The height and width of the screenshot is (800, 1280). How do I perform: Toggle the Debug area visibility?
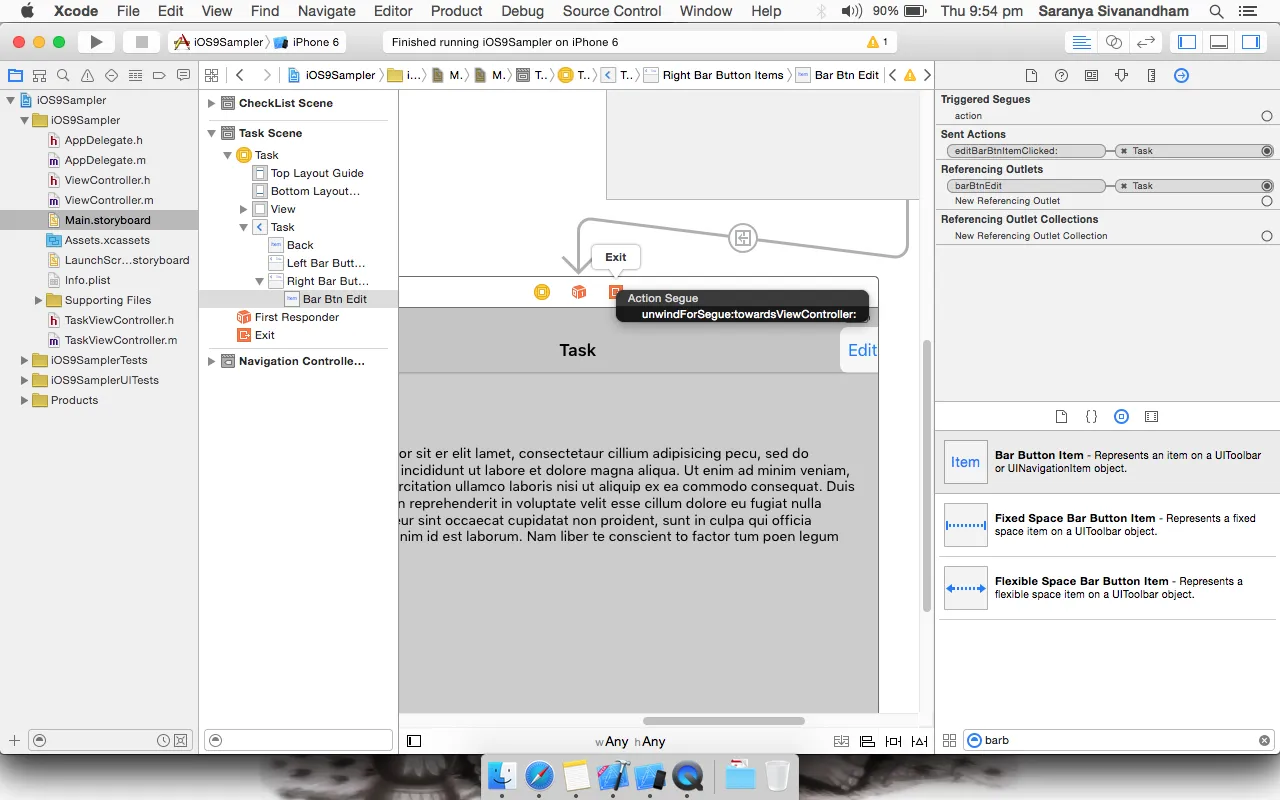tap(1219, 42)
